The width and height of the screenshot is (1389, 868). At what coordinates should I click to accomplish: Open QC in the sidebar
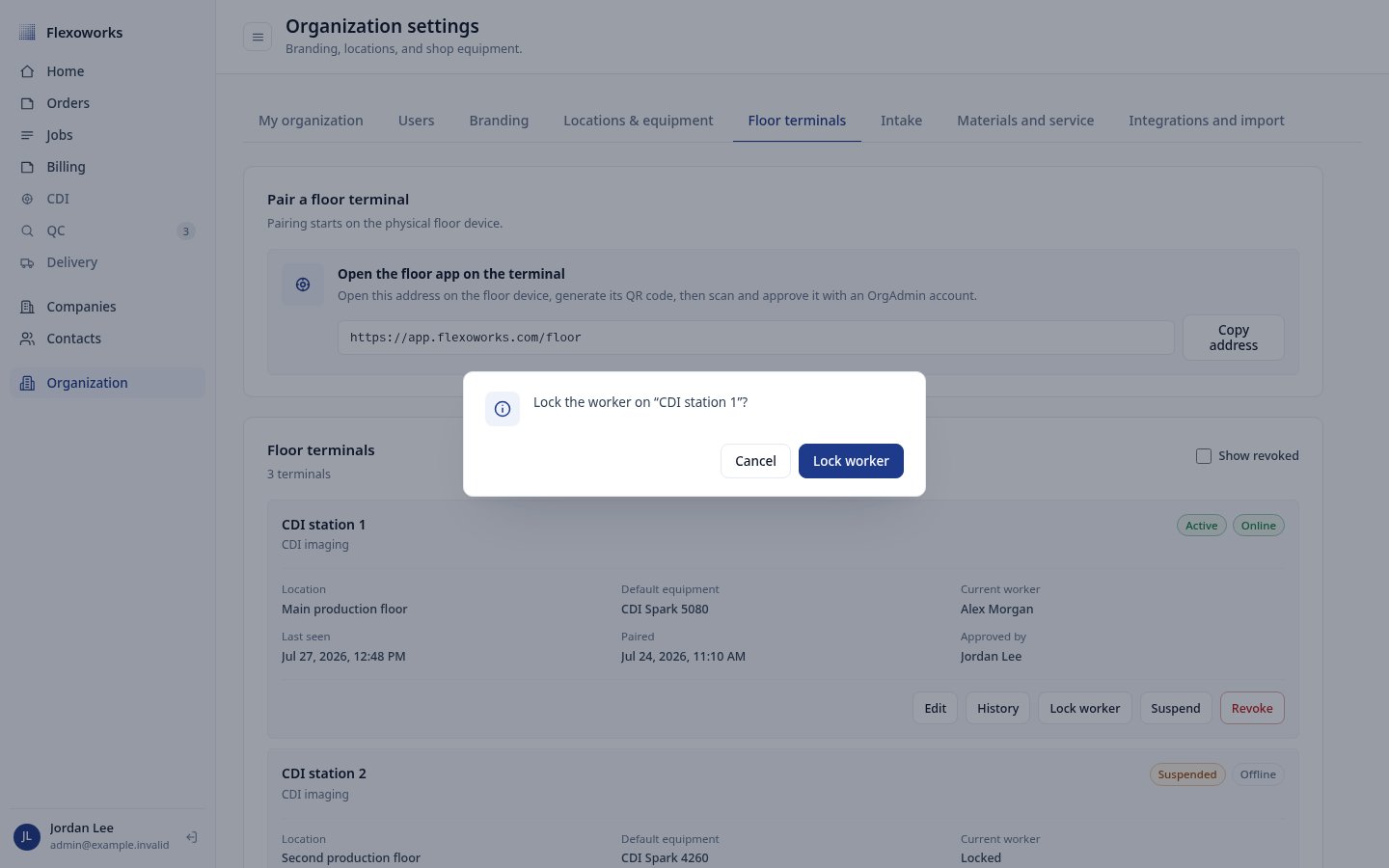tap(107, 231)
